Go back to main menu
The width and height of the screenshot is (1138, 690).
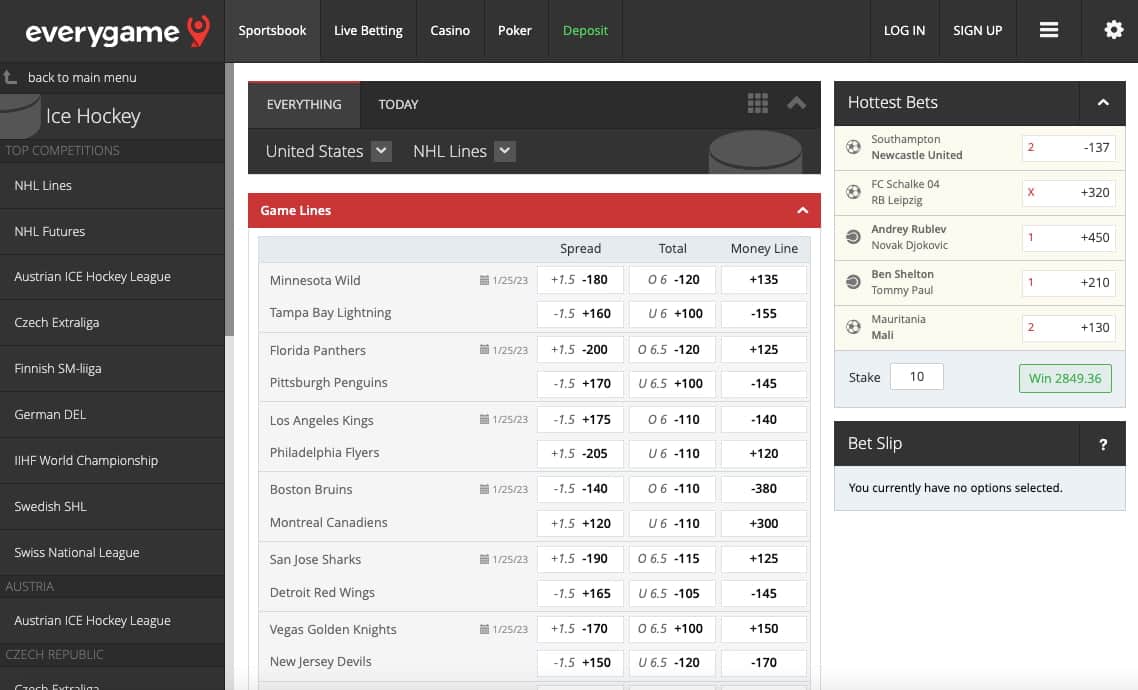(x=82, y=78)
